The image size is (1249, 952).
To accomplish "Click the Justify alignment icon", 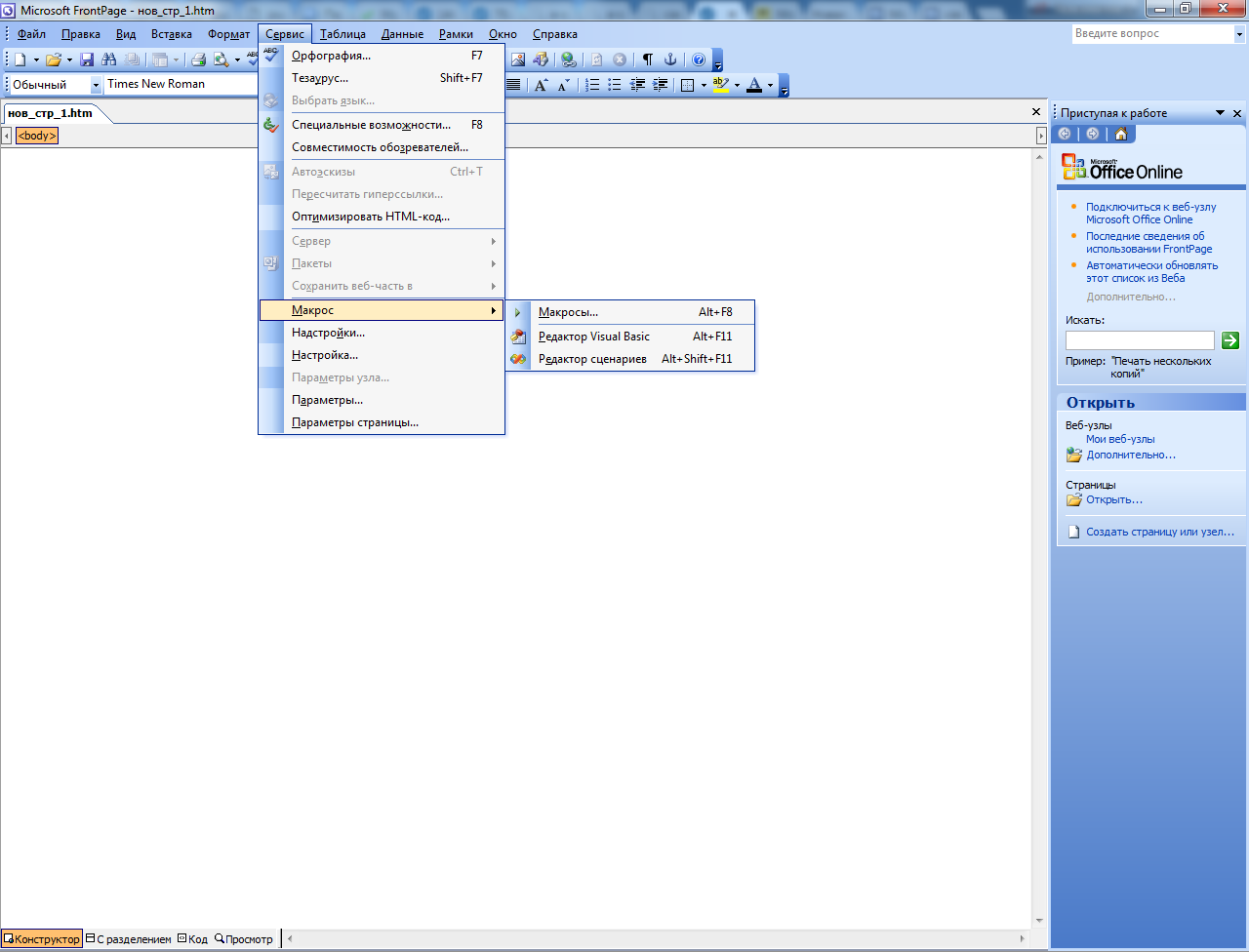I will coord(513,85).
